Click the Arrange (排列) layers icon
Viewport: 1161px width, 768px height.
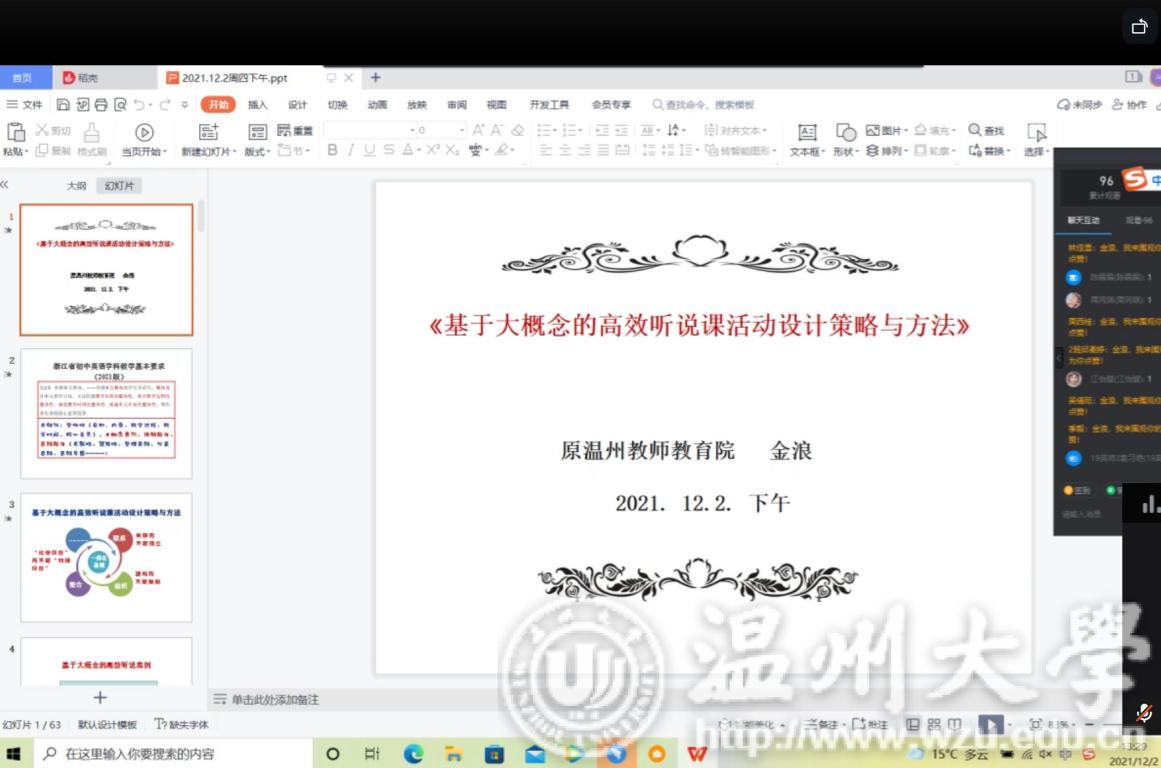872,151
